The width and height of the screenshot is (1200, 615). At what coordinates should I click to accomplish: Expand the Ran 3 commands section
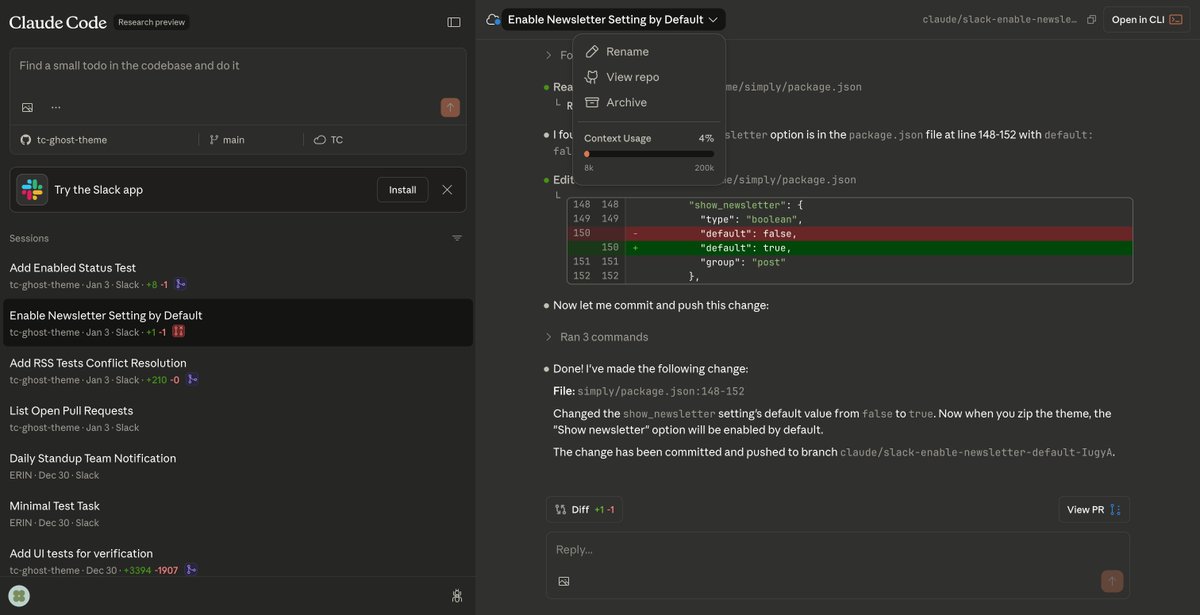(599, 336)
